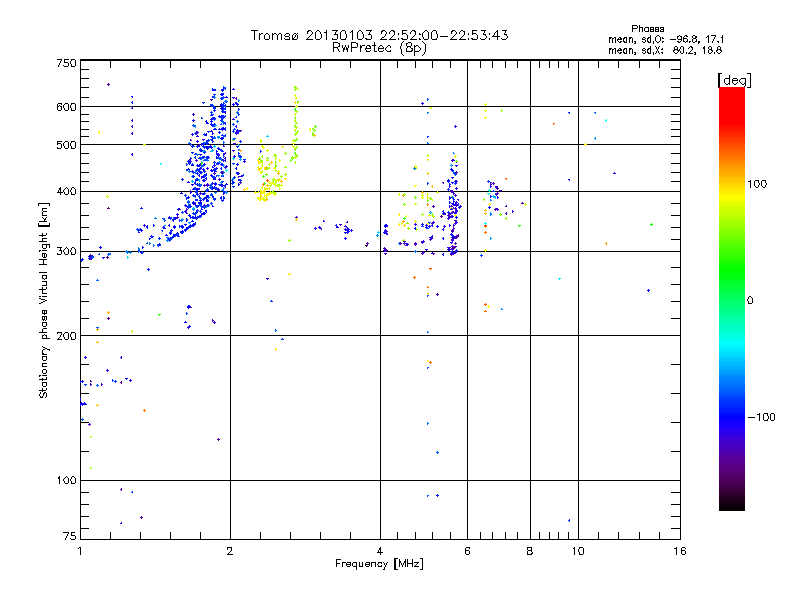Screen dimensions: 800x600
Task: Select the 'mean, sd,O: -96.8, 17.1' line
Action: tap(666, 39)
